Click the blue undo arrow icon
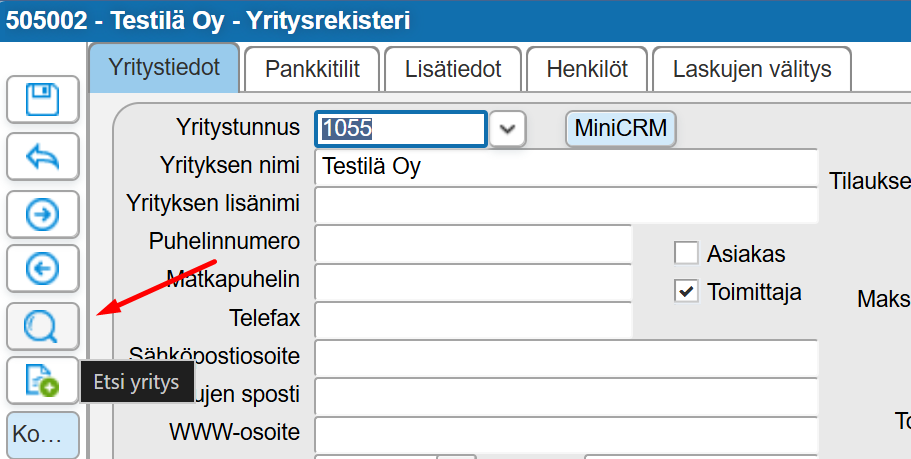 [42, 157]
